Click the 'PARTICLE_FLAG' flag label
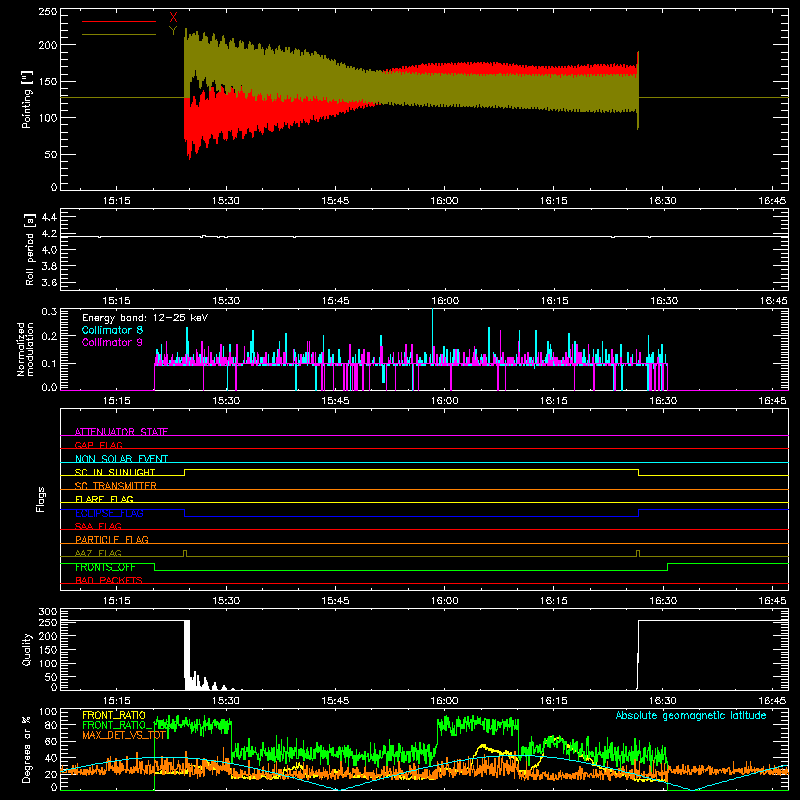 pos(112,539)
